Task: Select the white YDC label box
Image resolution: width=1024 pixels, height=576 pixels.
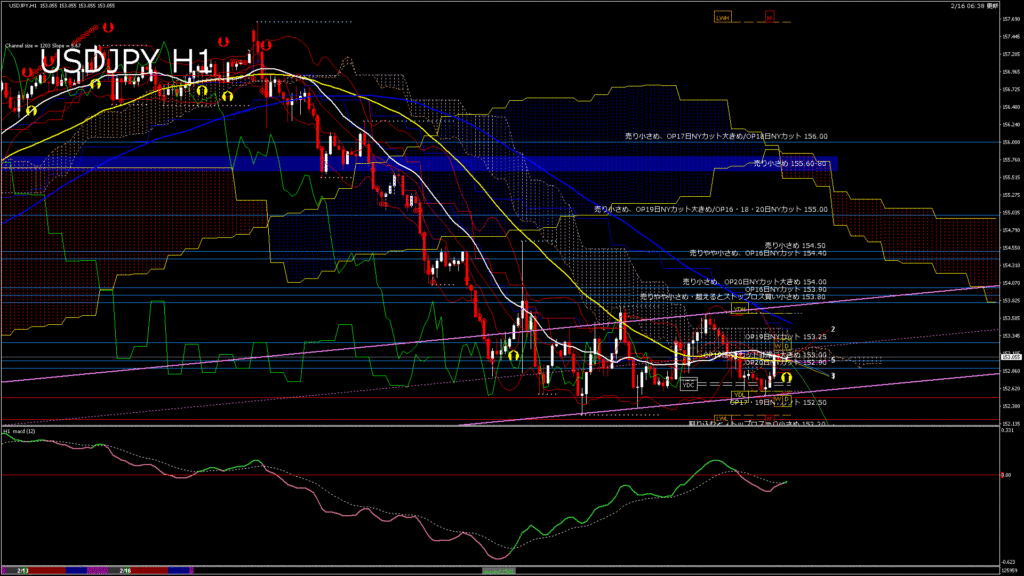Action: pos(688,383)
